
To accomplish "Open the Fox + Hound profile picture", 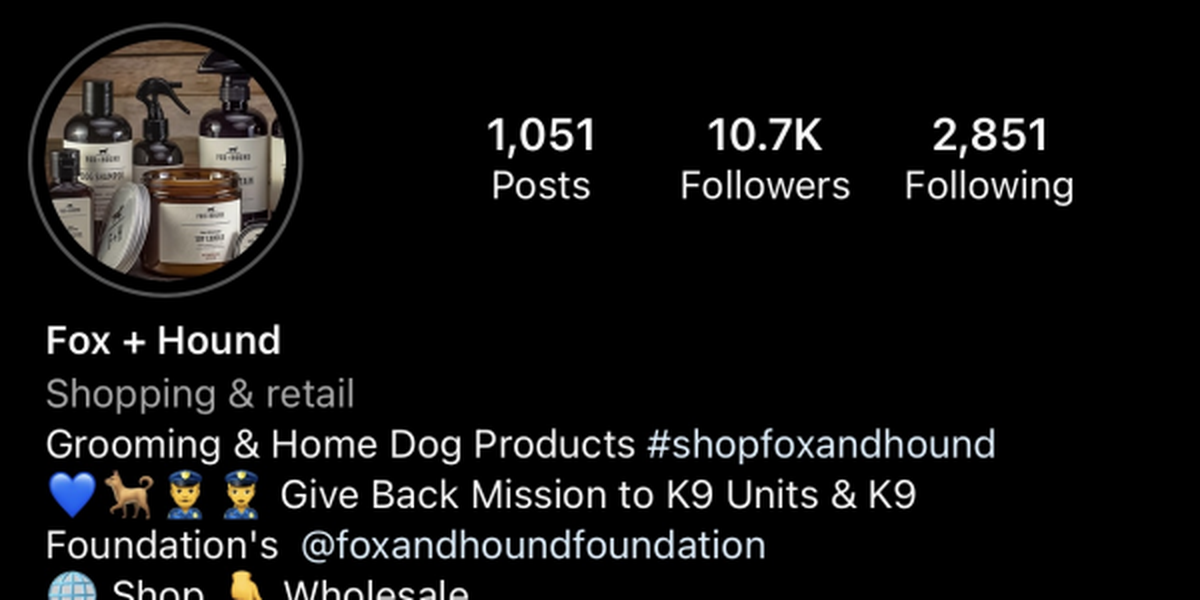I will tap(166, 160).
